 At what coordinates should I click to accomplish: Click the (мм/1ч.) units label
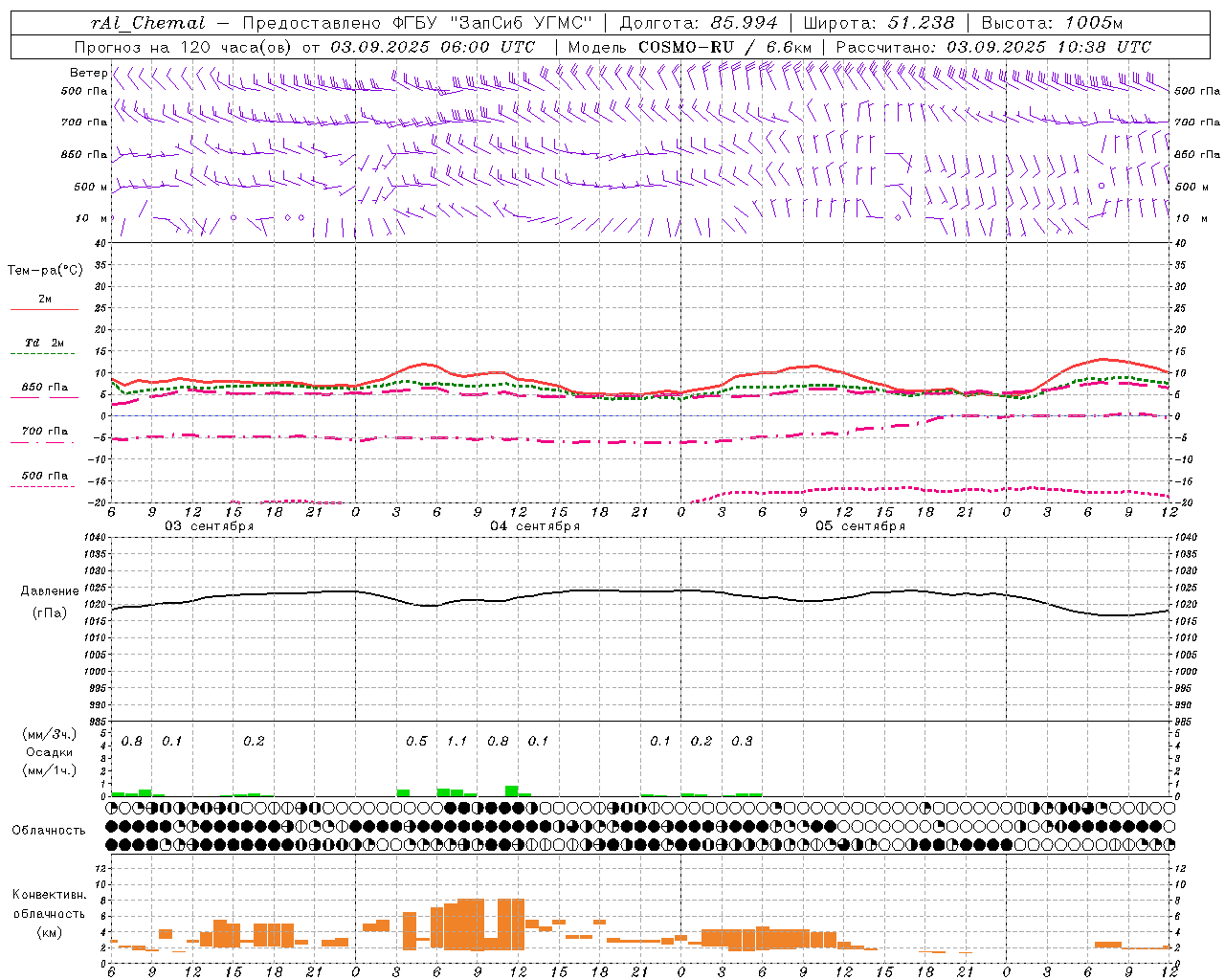(50, 770)
